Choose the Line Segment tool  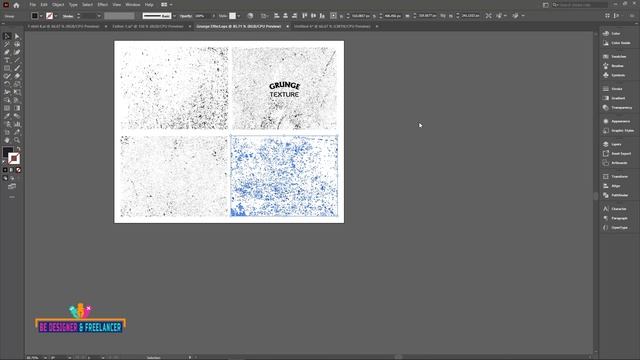[17, 60]
